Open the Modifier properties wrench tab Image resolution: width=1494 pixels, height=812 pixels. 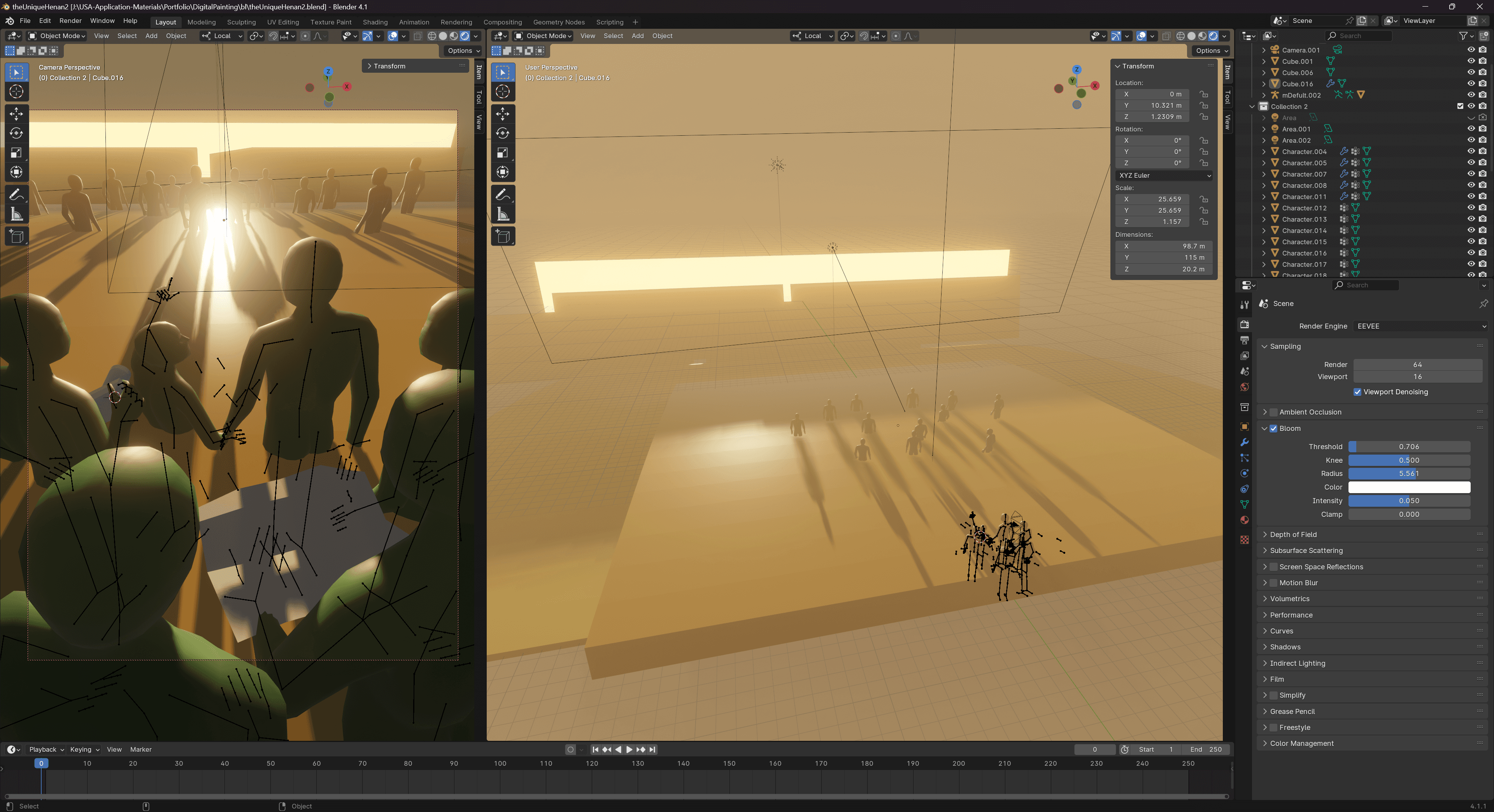coord(1244,442)
